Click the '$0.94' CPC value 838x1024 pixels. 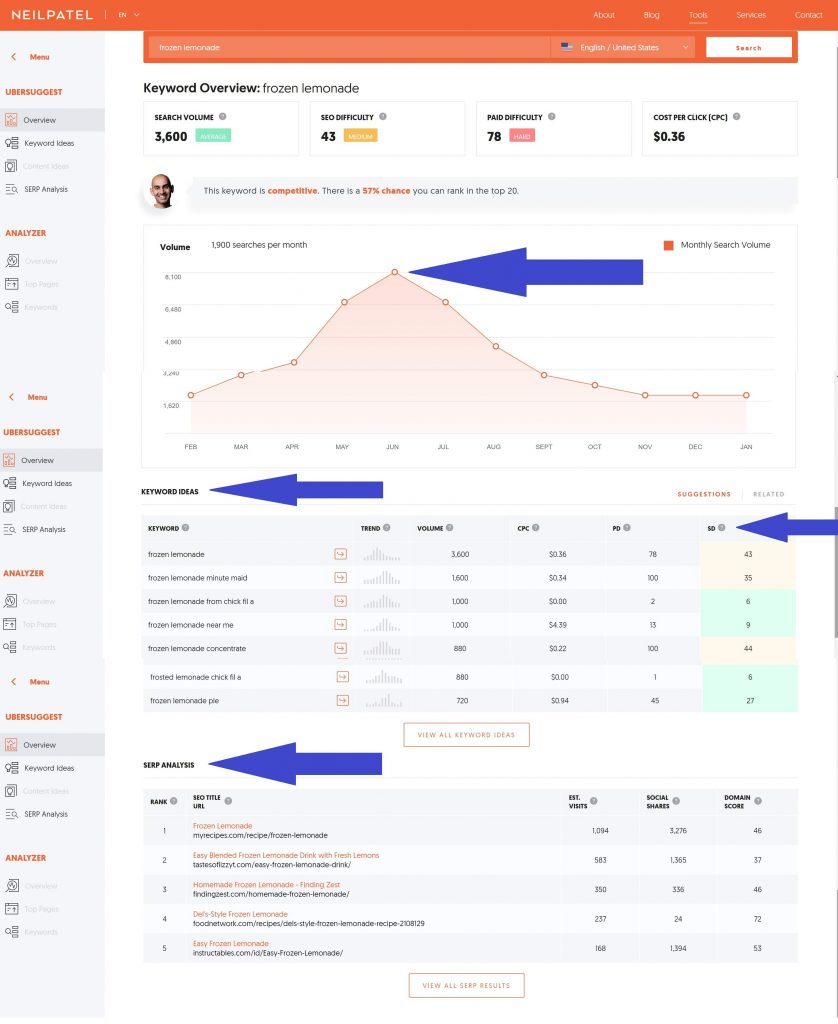pos(560,701)
